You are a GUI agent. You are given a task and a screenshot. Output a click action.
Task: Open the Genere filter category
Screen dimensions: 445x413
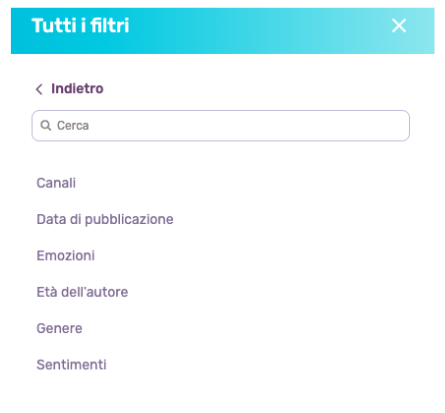[x=59, y=328]
